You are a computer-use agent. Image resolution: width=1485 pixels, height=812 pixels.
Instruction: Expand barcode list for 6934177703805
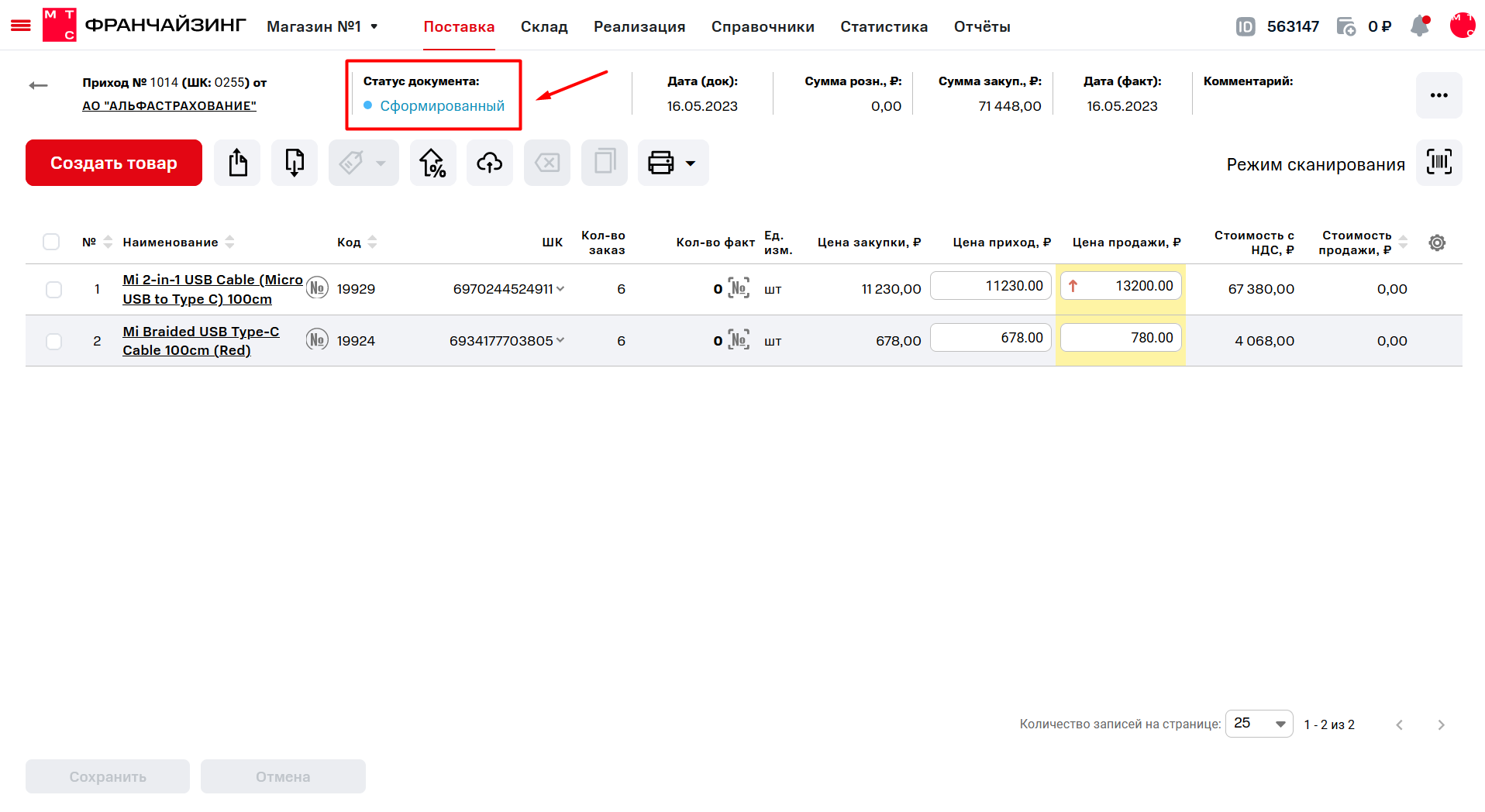click(560, 340)
